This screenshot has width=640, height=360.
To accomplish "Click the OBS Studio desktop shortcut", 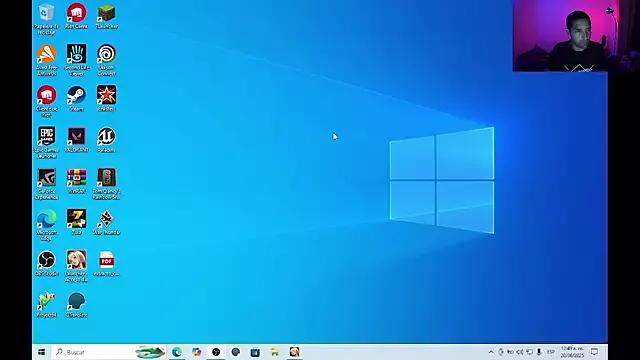I will (x=47, y=263).
